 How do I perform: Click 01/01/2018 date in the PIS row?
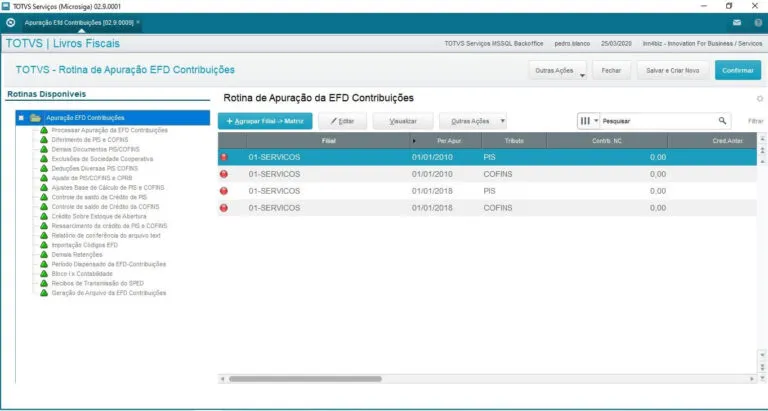tap(432, 191)
